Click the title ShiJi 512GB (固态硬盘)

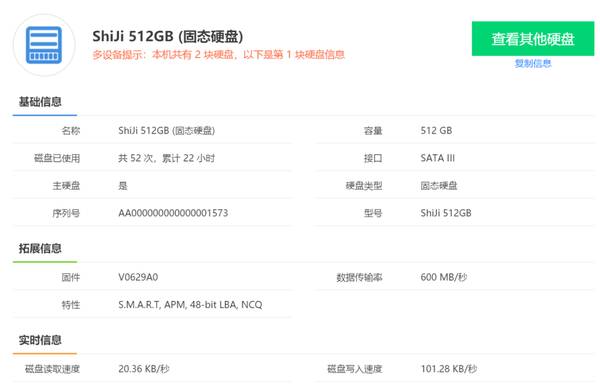point(168,36)
